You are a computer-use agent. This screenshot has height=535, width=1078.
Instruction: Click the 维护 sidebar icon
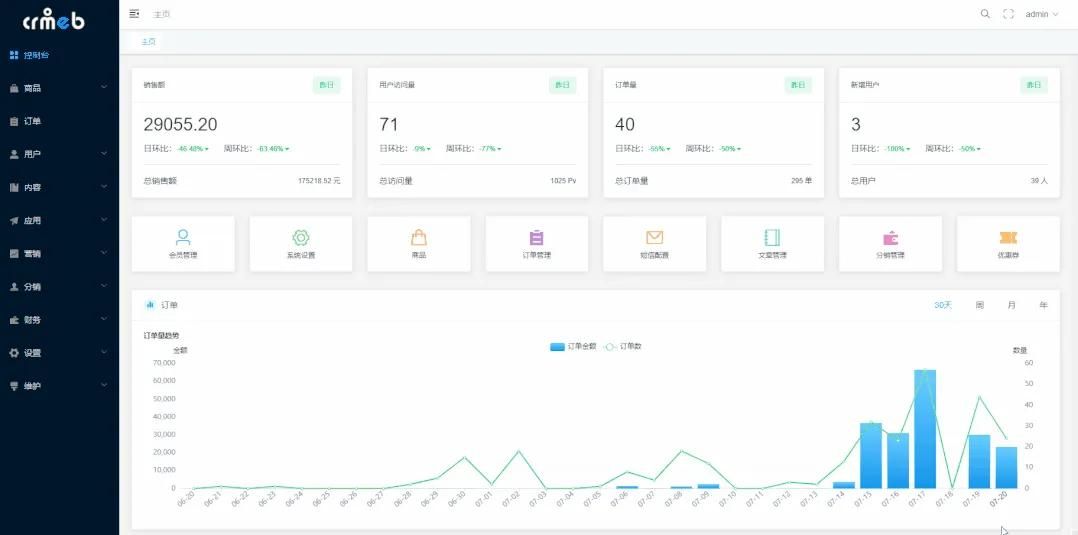click(x=14, y=386)
